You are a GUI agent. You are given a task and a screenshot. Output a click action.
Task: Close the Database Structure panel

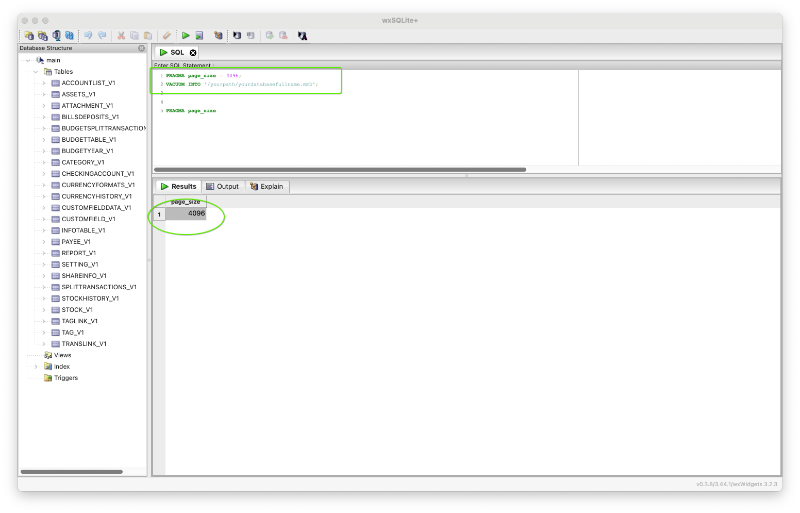tap(141, 48)
